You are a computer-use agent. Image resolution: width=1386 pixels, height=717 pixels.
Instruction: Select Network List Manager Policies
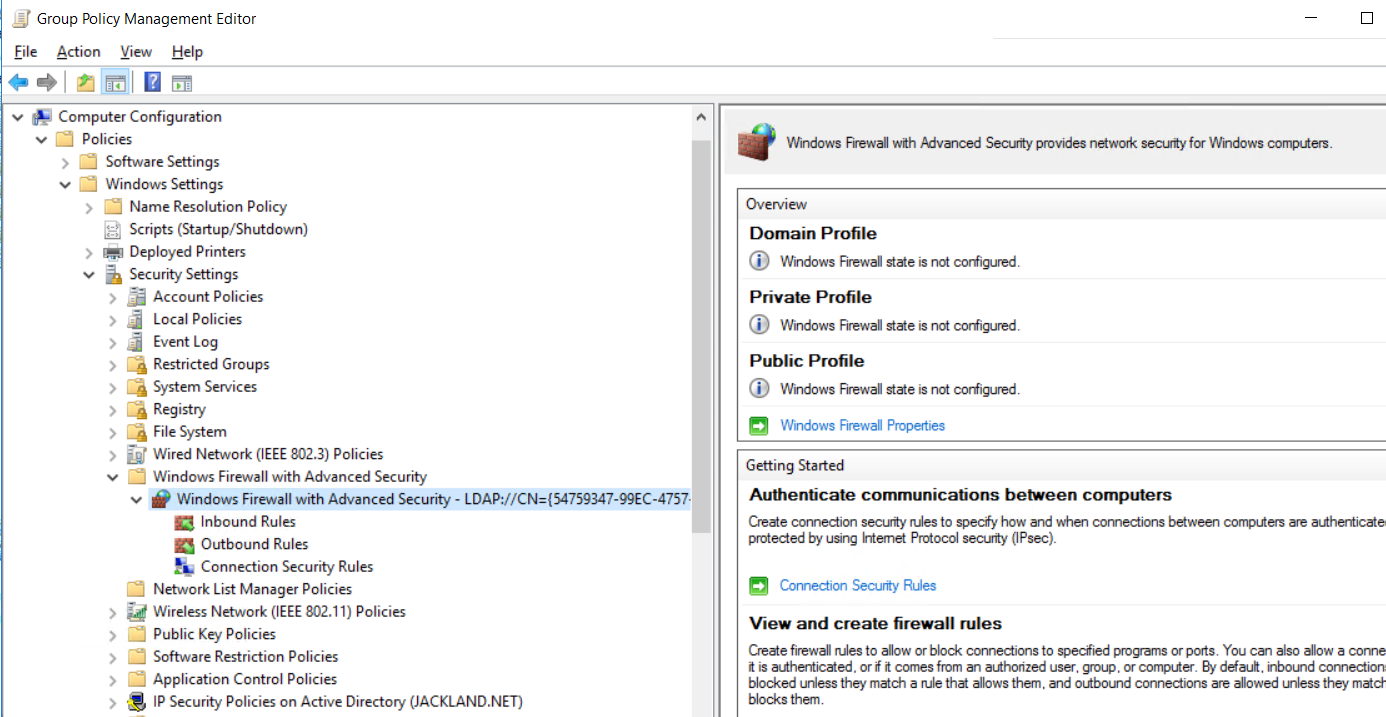click(252, 589)
